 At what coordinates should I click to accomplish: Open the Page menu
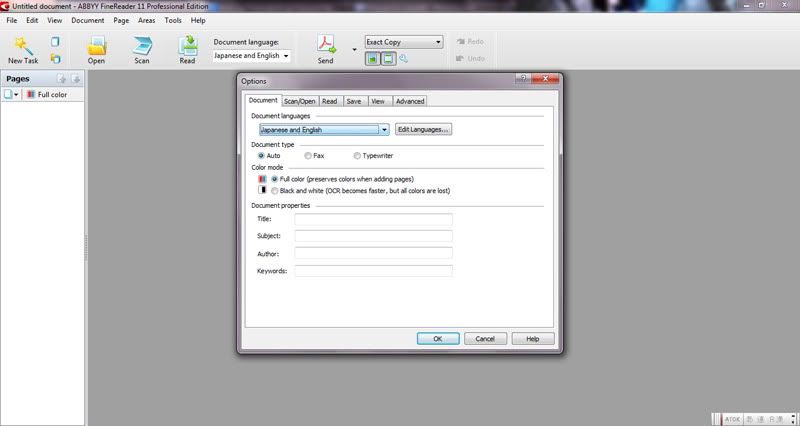click(121, 20)
